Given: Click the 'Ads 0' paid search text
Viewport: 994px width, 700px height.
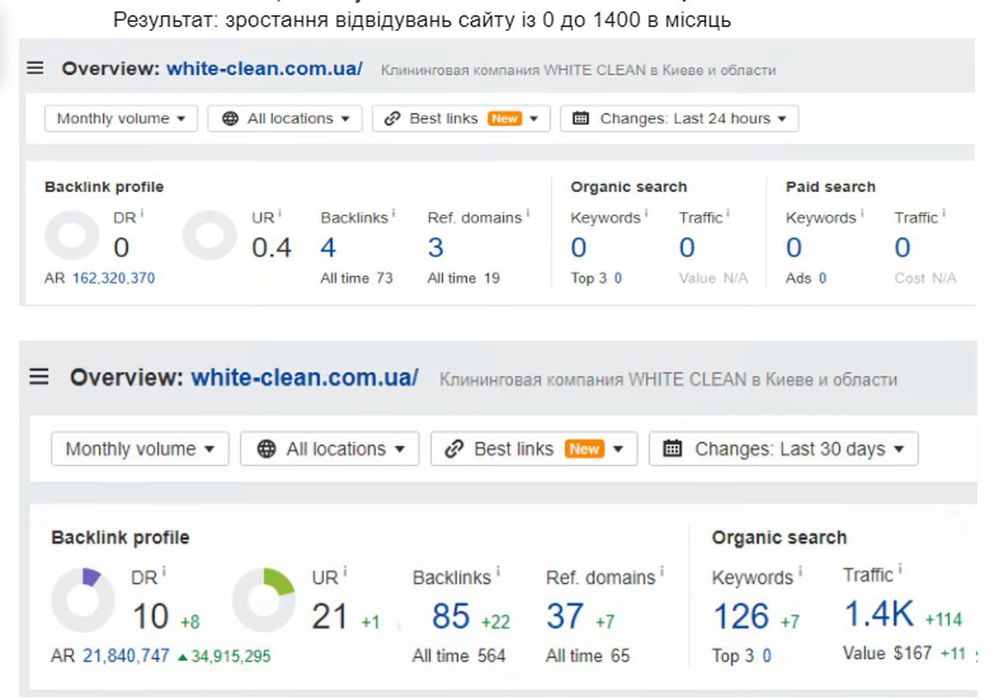Looking at the screenshot, I should pos(806,278).
